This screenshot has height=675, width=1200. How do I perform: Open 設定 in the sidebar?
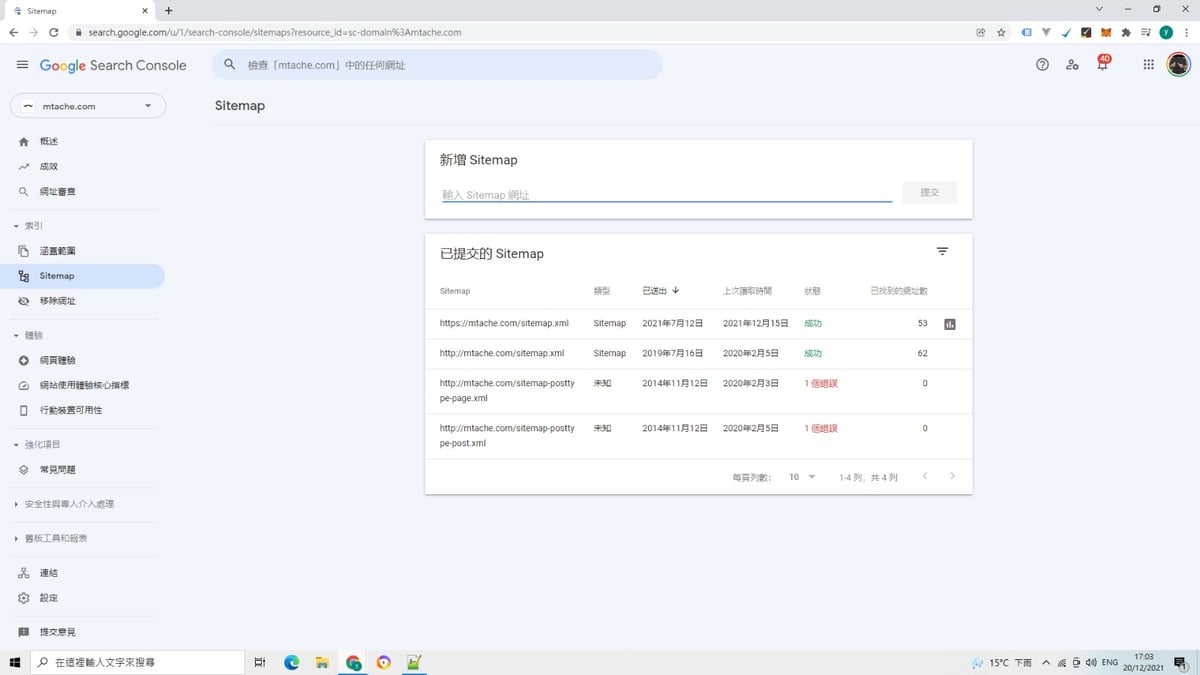tap(48, 598)
